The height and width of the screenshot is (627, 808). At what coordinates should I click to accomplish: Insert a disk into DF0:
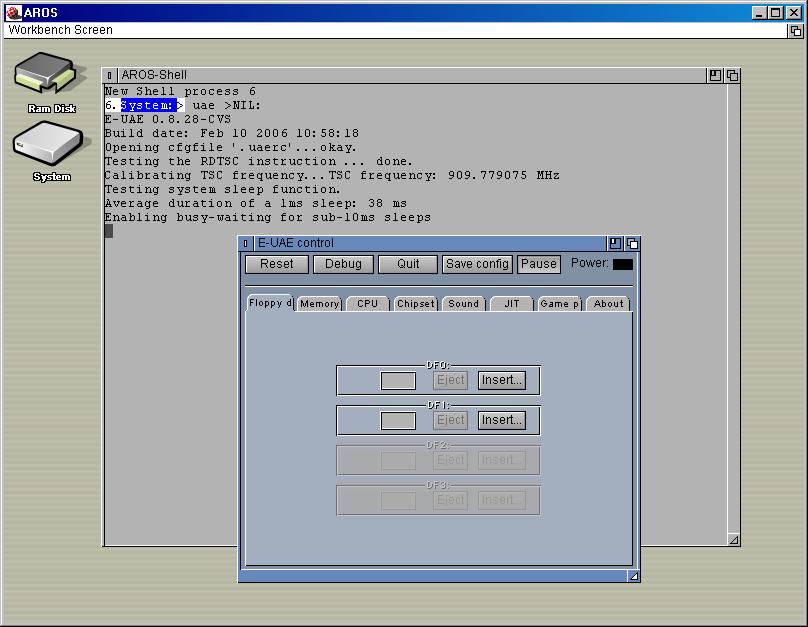(x=501, y=380)
